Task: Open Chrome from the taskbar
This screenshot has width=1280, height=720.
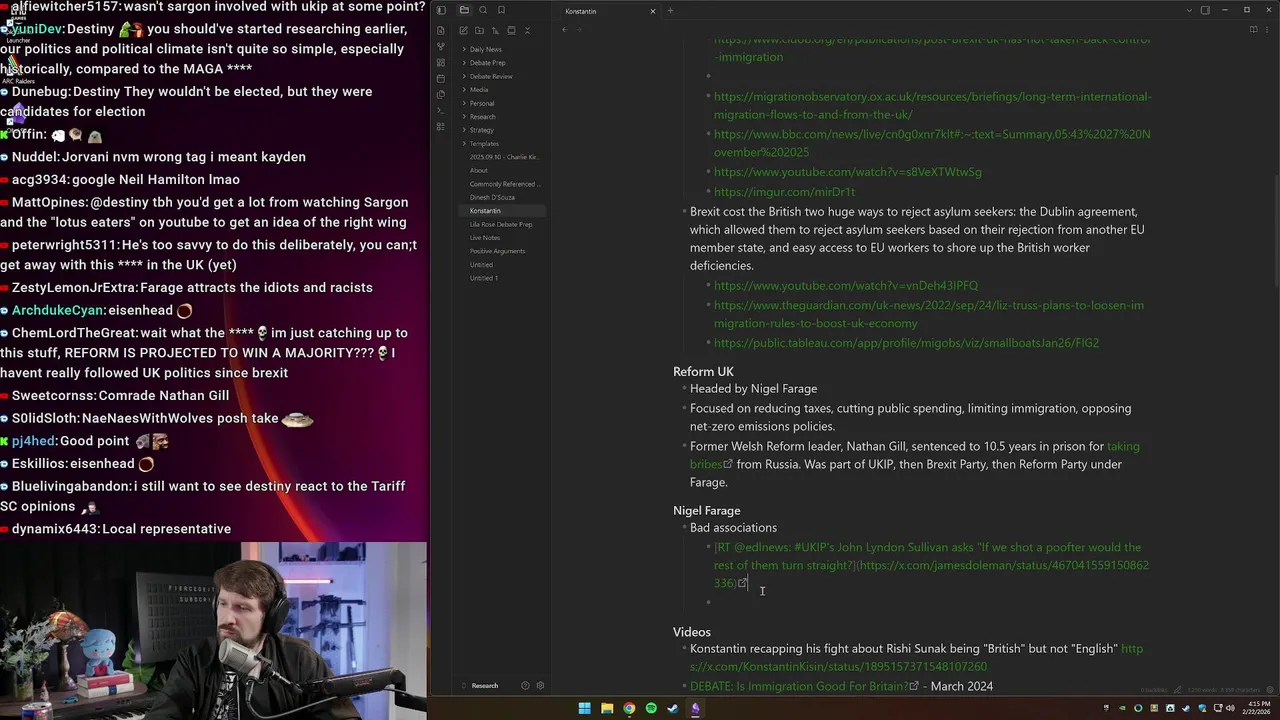Action: (x=629, y=709)
